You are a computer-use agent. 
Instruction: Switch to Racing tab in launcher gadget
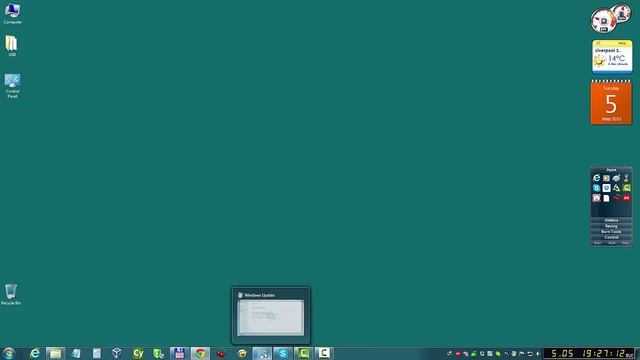pos(611,226)
